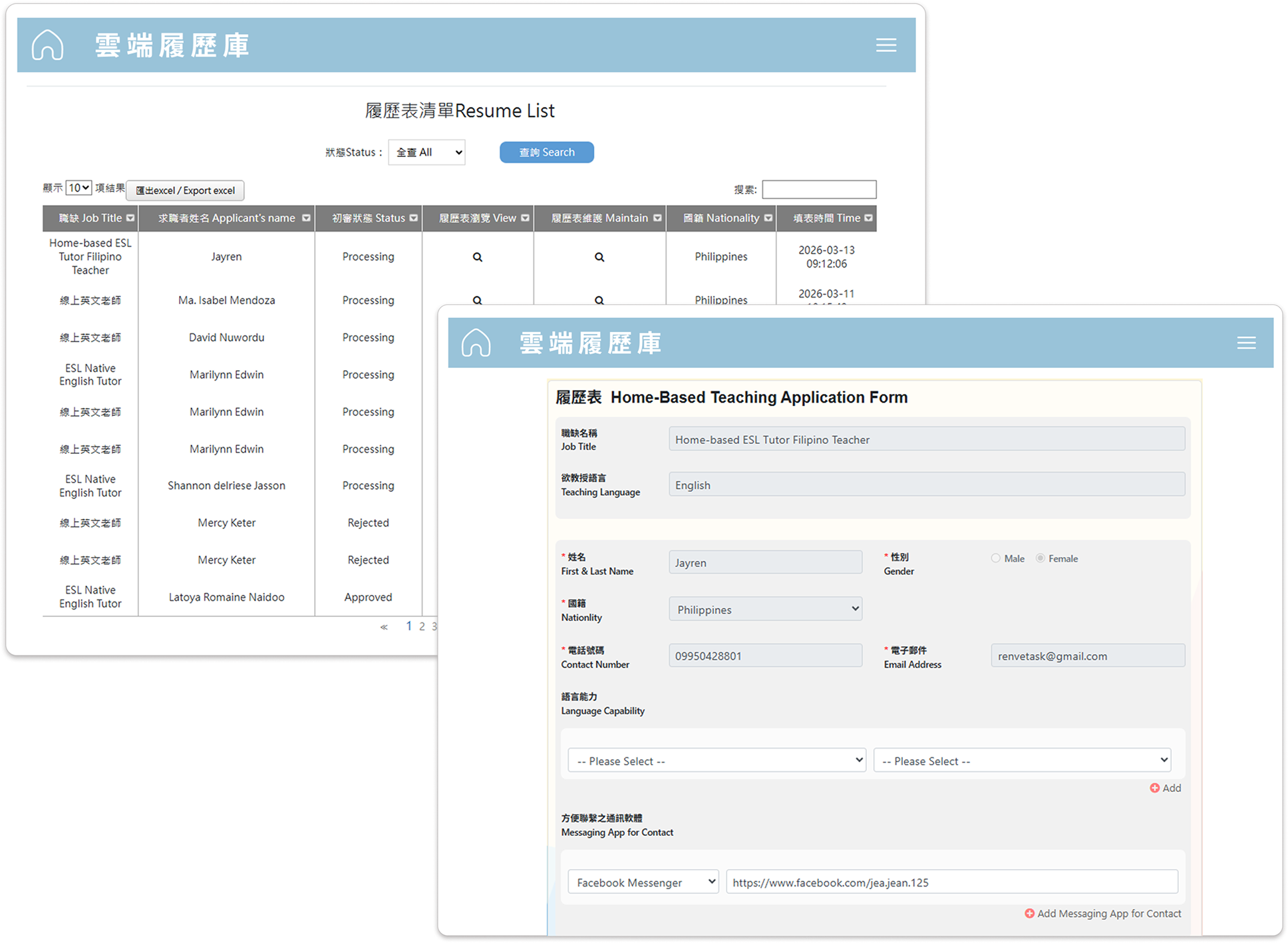Select the Male radio button

coord(995,558)
